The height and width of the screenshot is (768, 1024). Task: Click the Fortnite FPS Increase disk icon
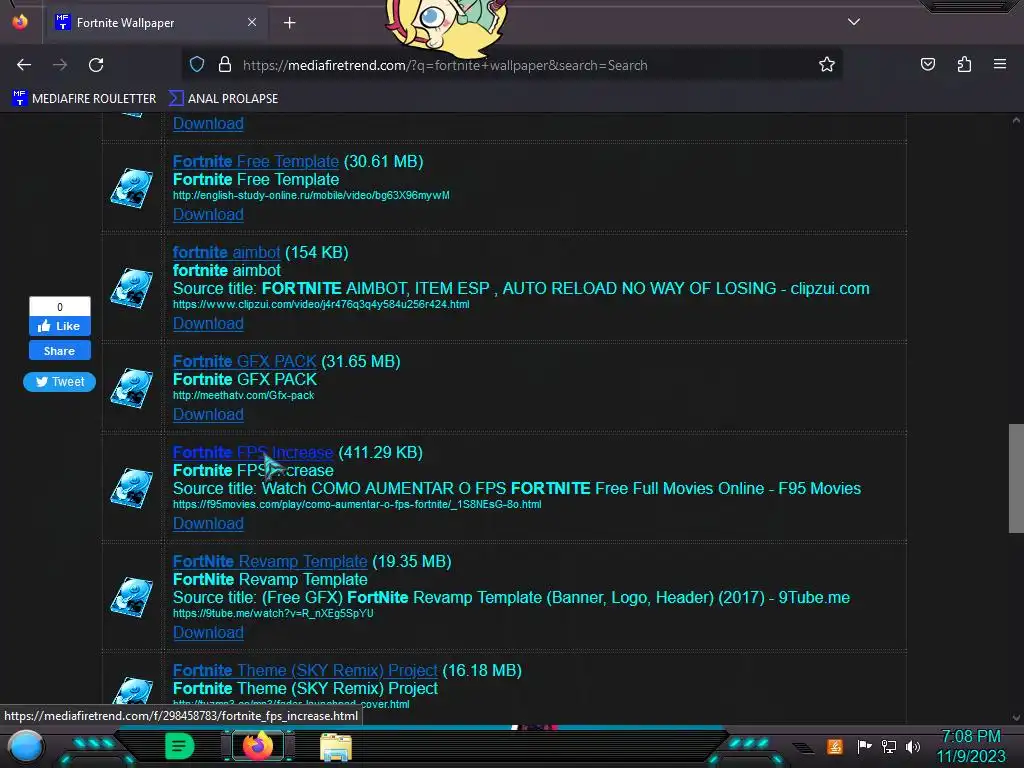pos(132,488)
